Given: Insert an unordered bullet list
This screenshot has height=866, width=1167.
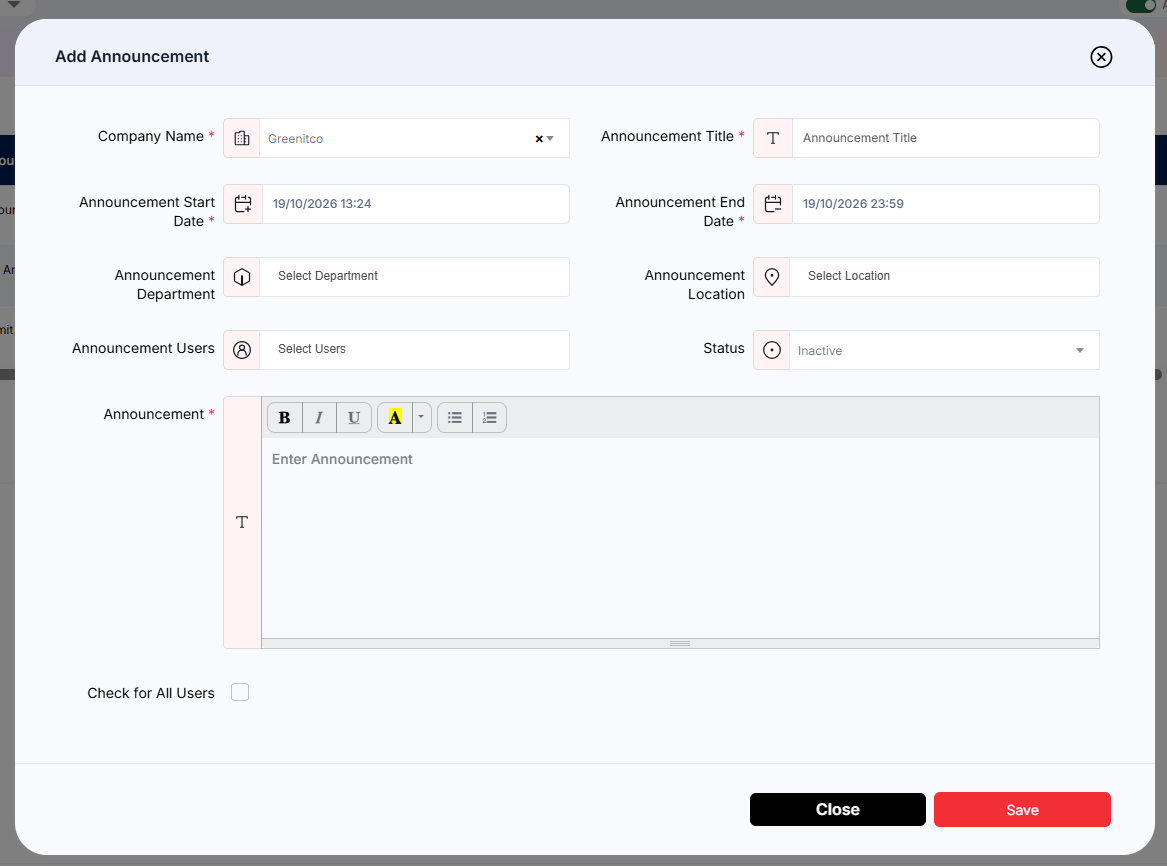Looking at the screenshot, I should [x=455, y=417].
